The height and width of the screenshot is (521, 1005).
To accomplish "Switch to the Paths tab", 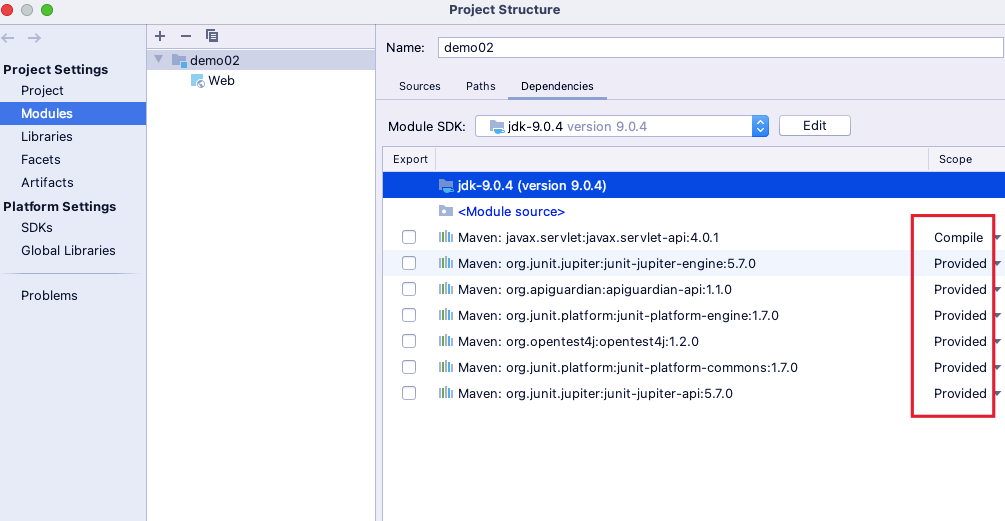I will pyautogui.click(x=481, y=86).
